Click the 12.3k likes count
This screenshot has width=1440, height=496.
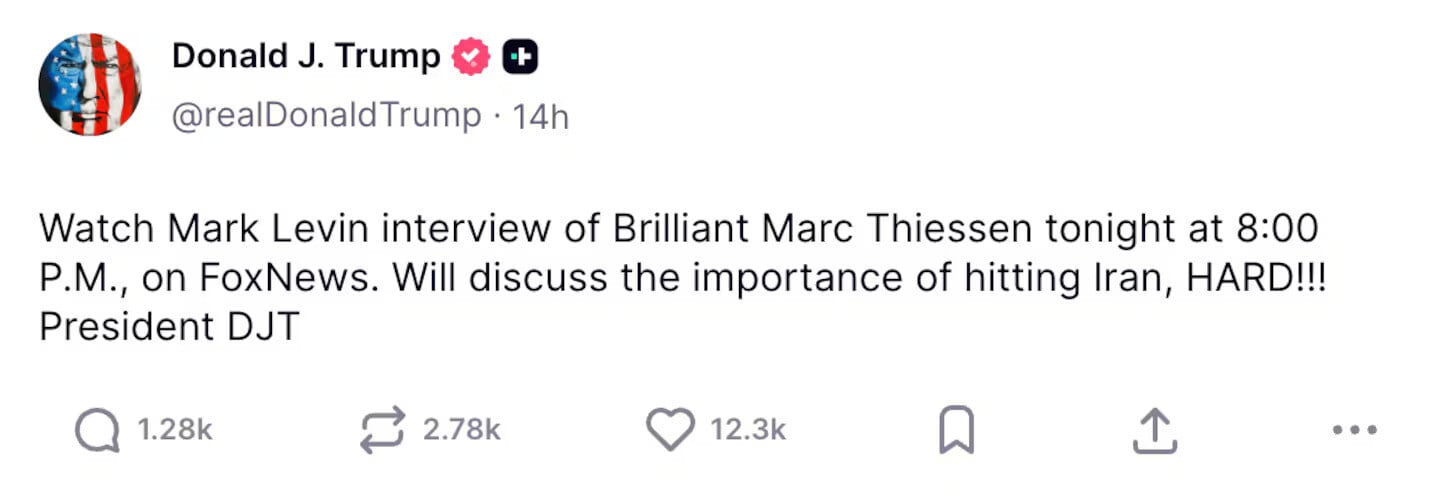[x=748, y=431]
